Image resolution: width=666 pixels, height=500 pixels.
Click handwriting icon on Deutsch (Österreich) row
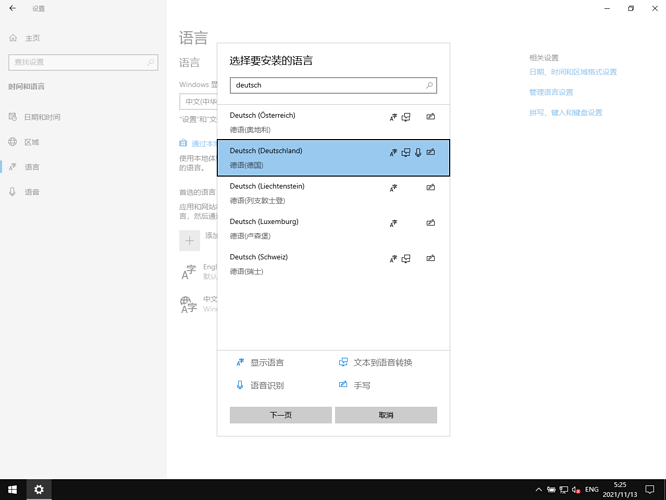[430, 117]
